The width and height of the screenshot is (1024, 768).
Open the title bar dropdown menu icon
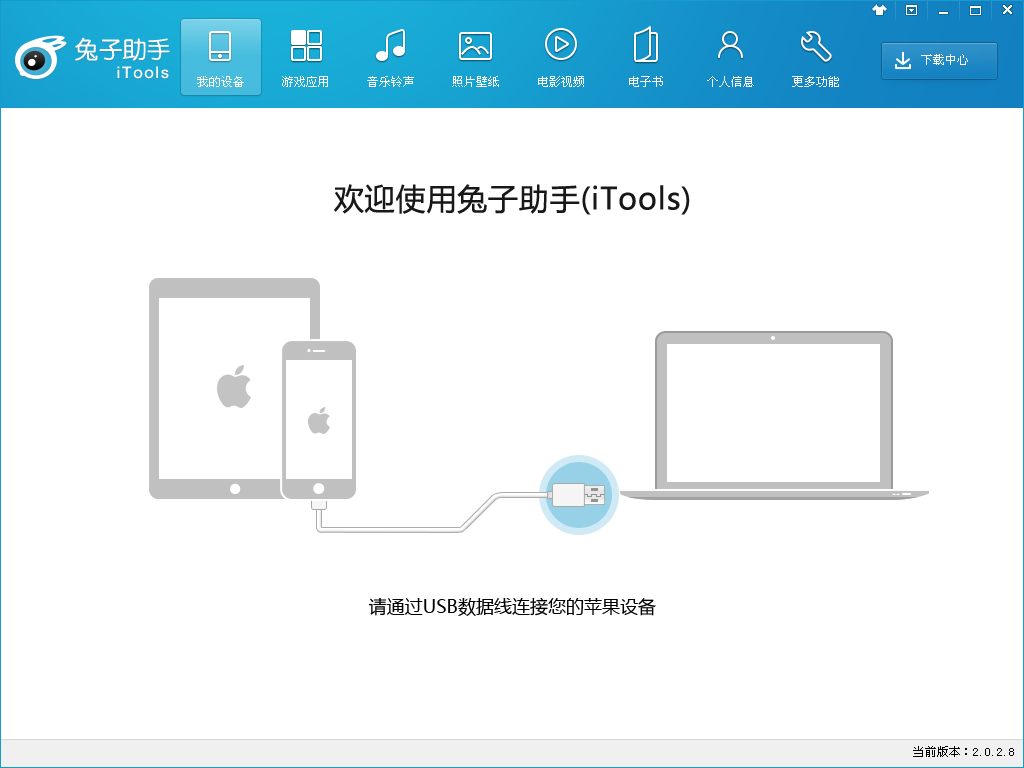[912, 10]
